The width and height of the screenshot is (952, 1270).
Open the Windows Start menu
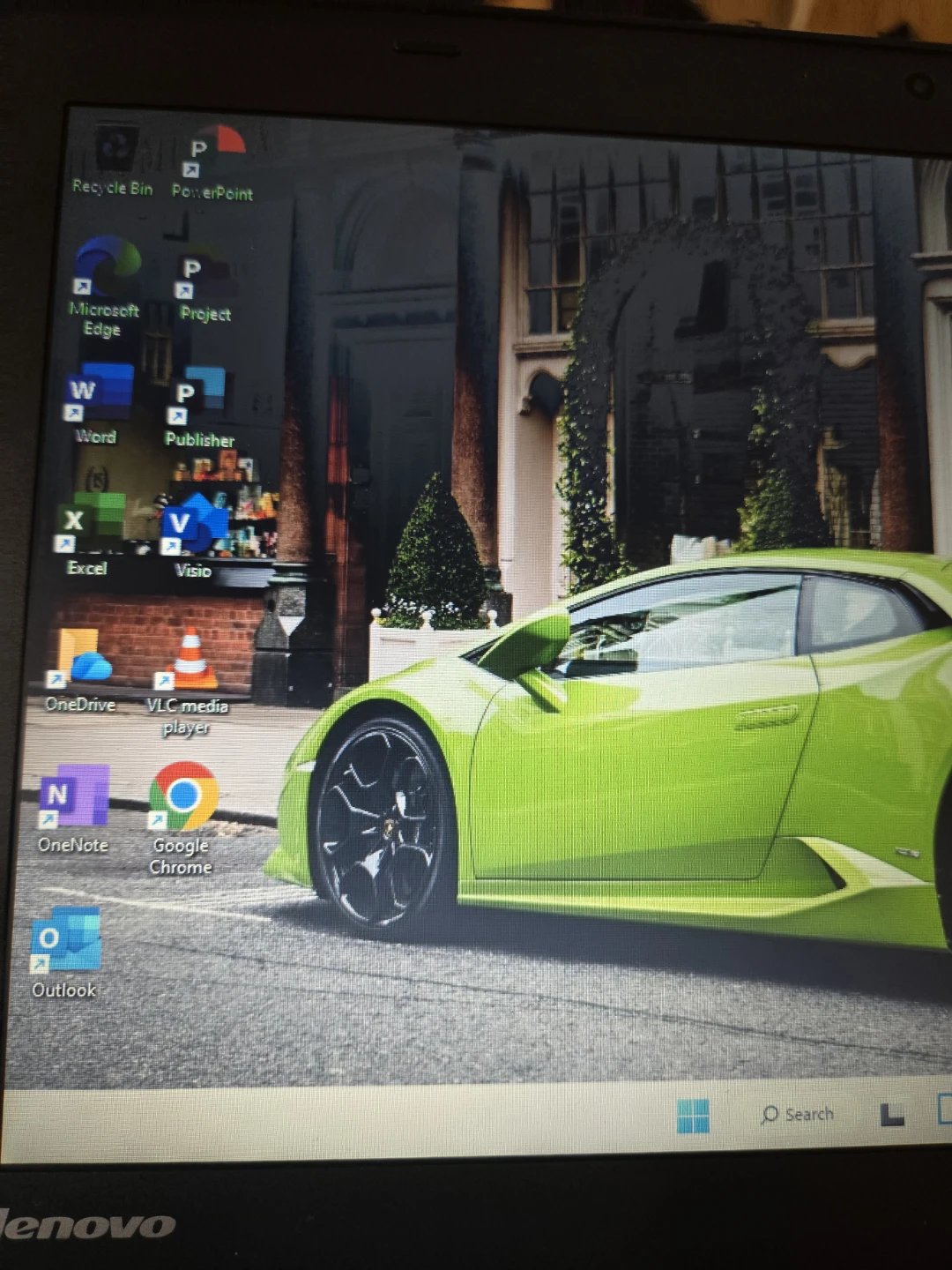click(x=693, y=1116)
